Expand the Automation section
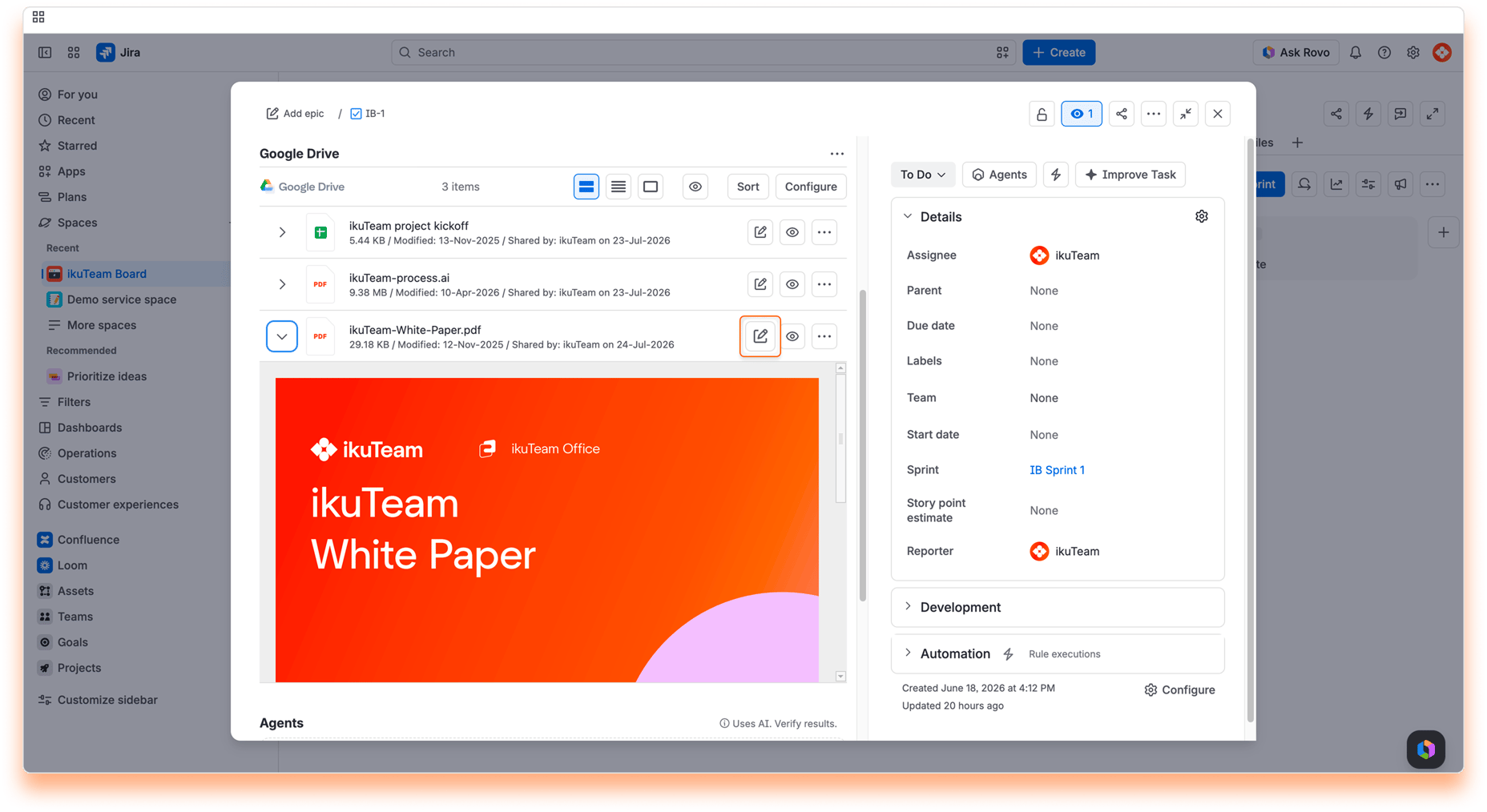Screen dimensions: 1487x812 908,653
